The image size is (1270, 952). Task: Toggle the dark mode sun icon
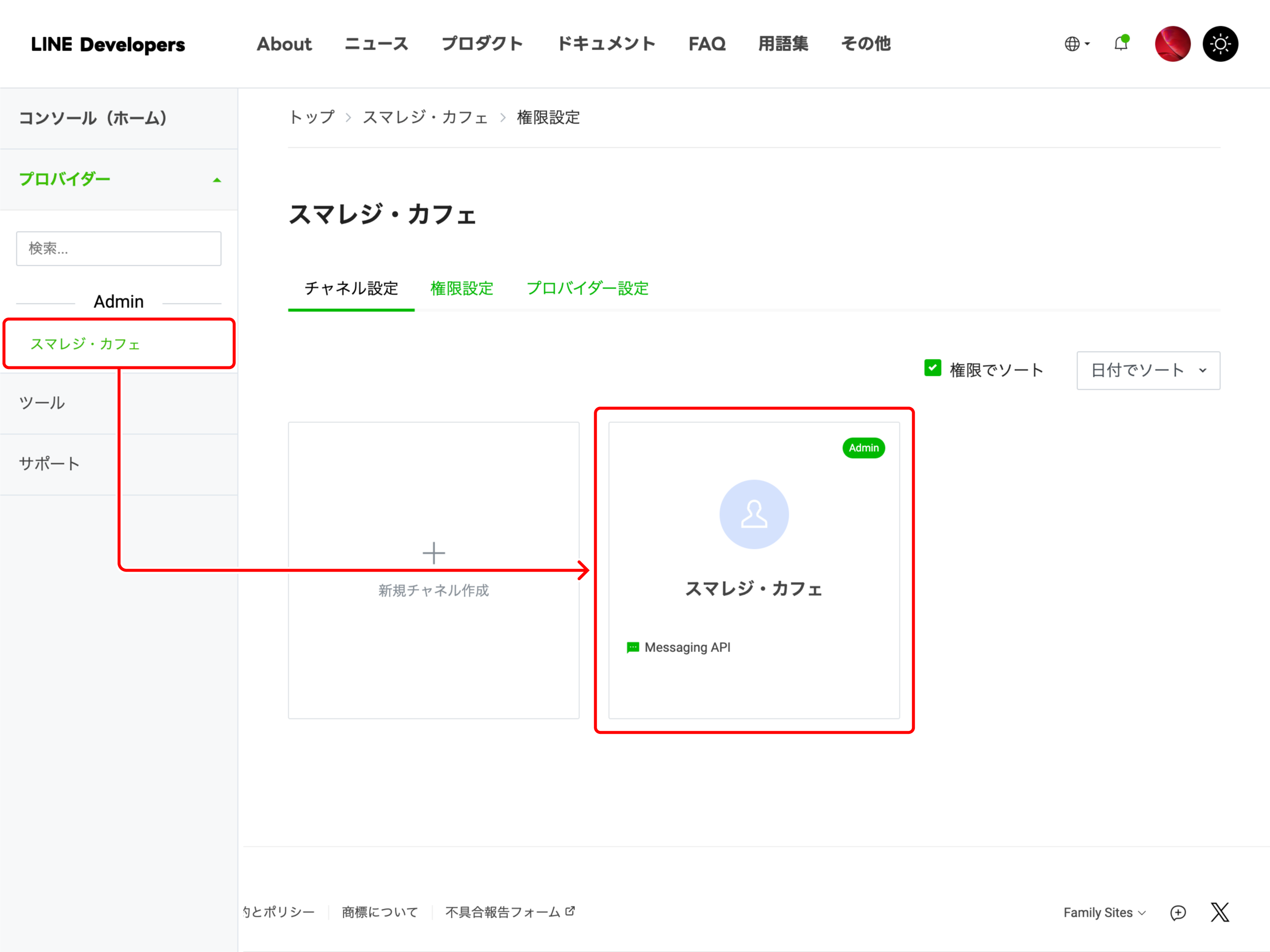coord(1220,44)
